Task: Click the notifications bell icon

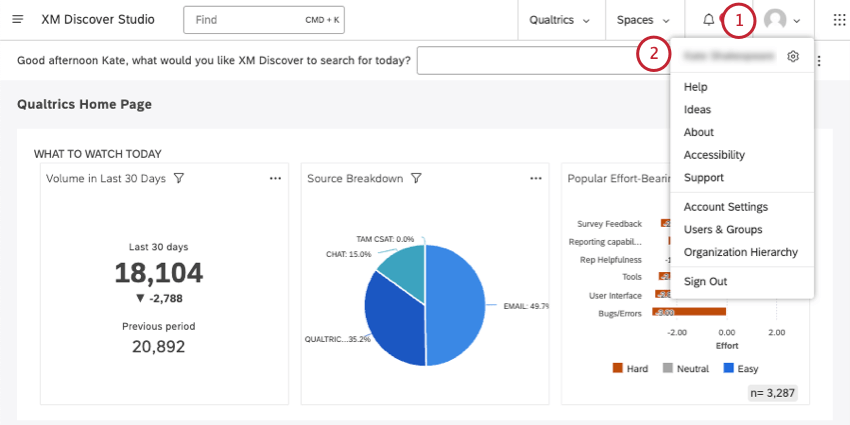Action: (x=709, y=19)
